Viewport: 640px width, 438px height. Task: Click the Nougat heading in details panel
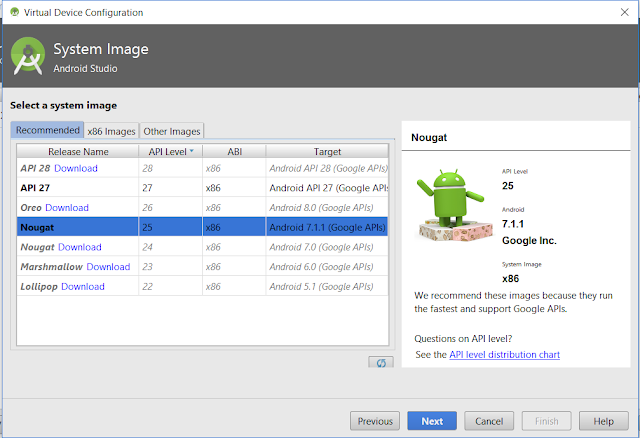[x=429, y=138]
